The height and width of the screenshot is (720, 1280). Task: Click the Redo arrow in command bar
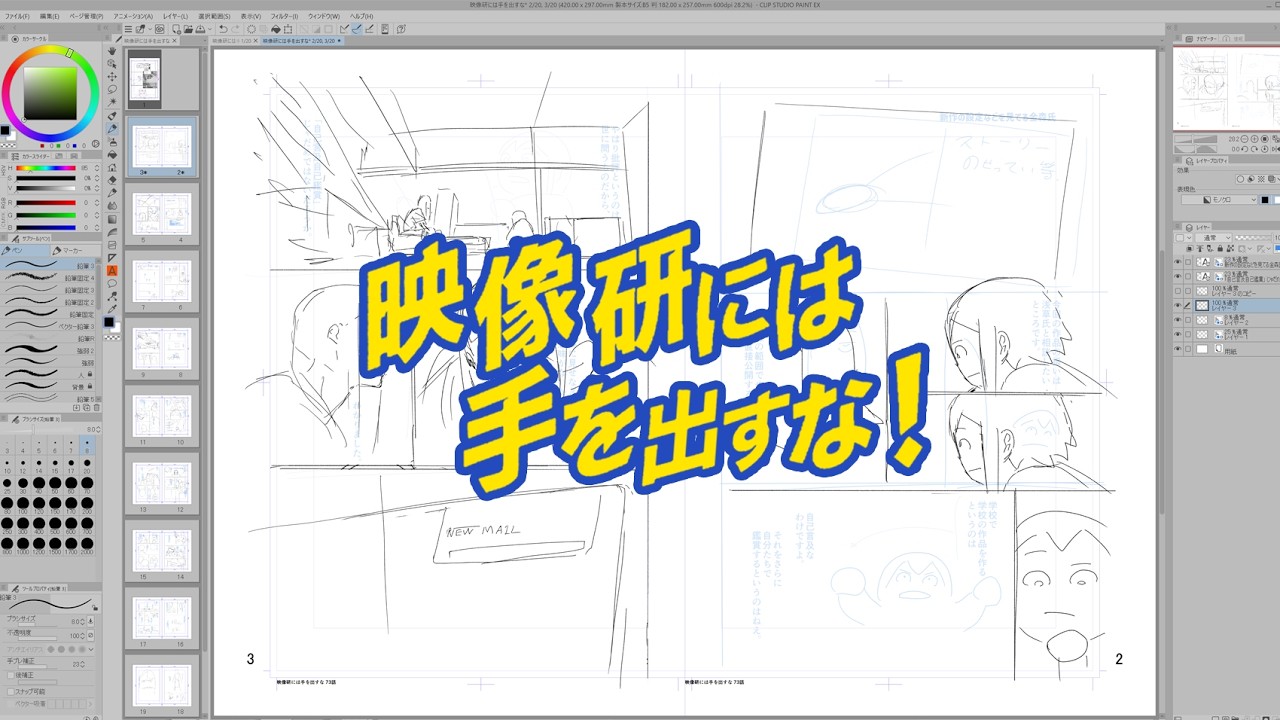[x=236, y=28]
